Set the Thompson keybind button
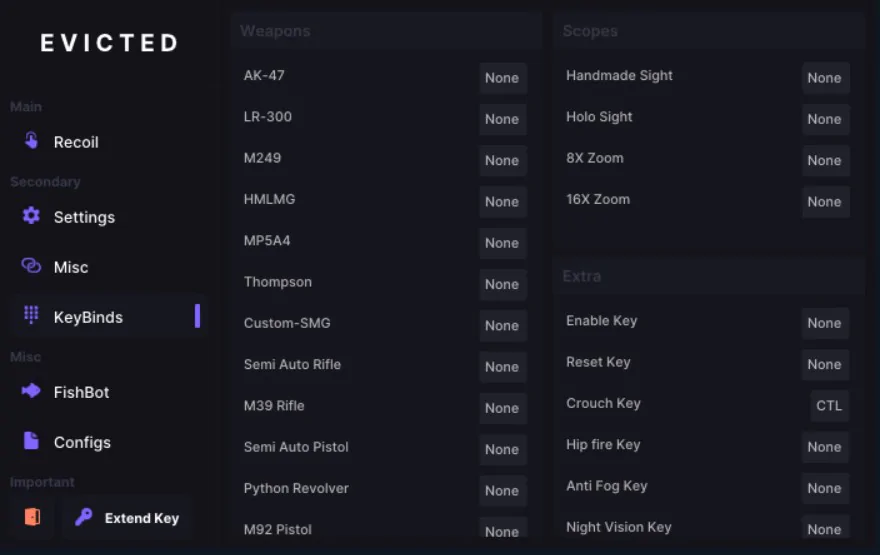The height and width of the screenshot is (555, 880). 502,284
